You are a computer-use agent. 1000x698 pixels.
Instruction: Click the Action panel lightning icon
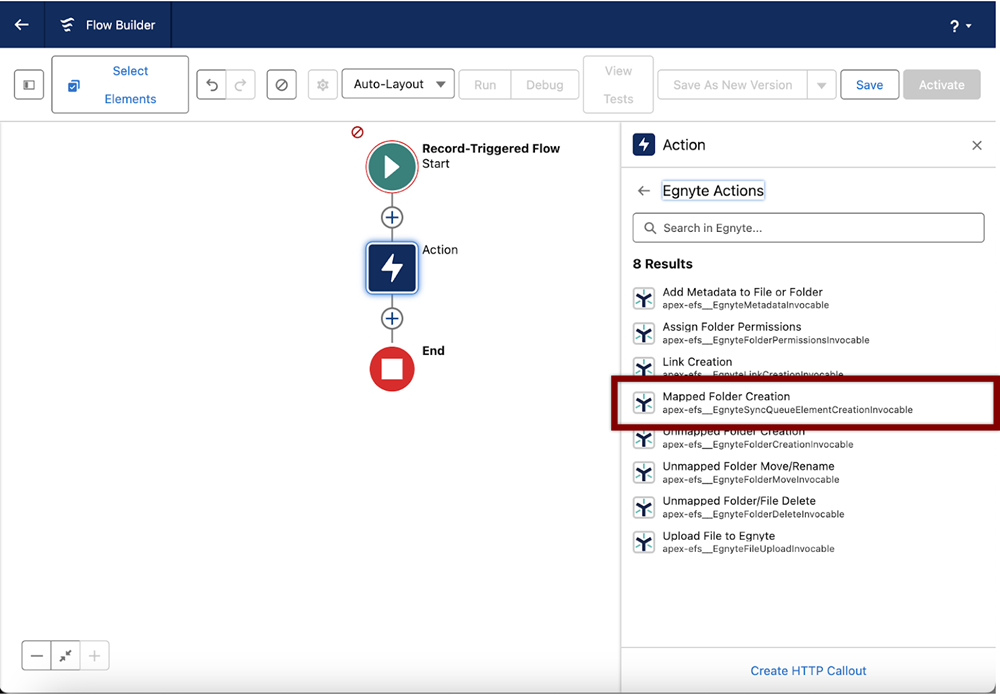coord(643,145)
